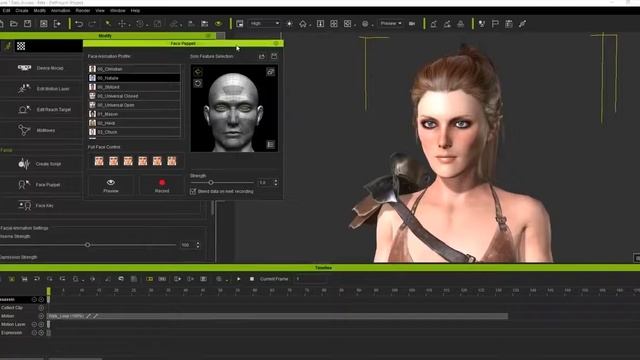The width and height of the screenshot is (640, 360).
Task: Click the Stop button in Timeline
Action: (252, 279)
